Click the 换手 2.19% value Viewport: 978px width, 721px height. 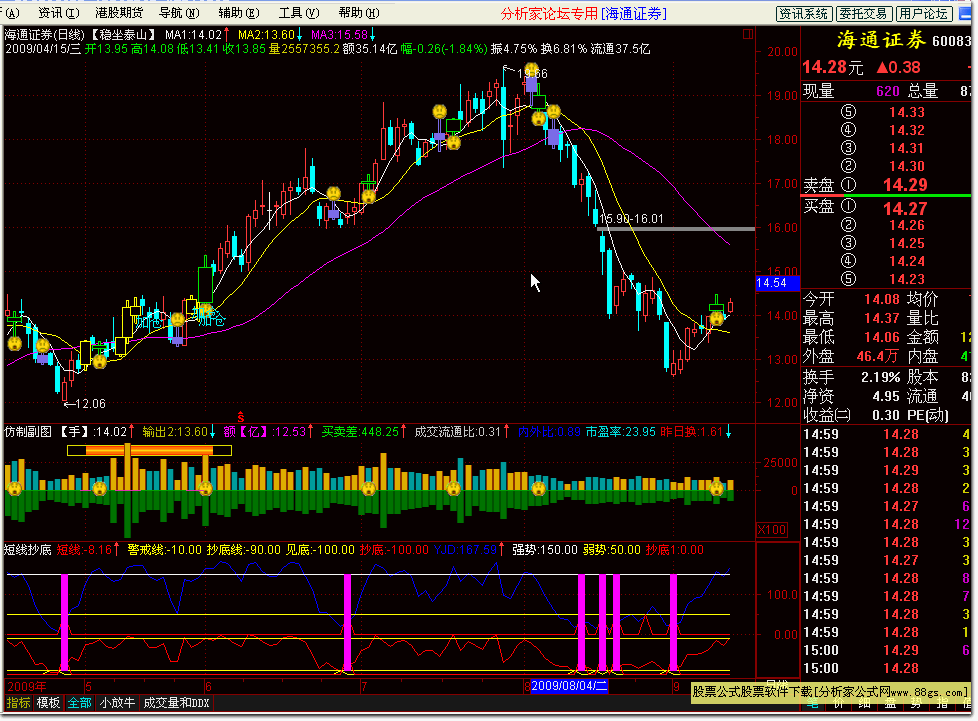pyautogui.click(x=880, y=377)
